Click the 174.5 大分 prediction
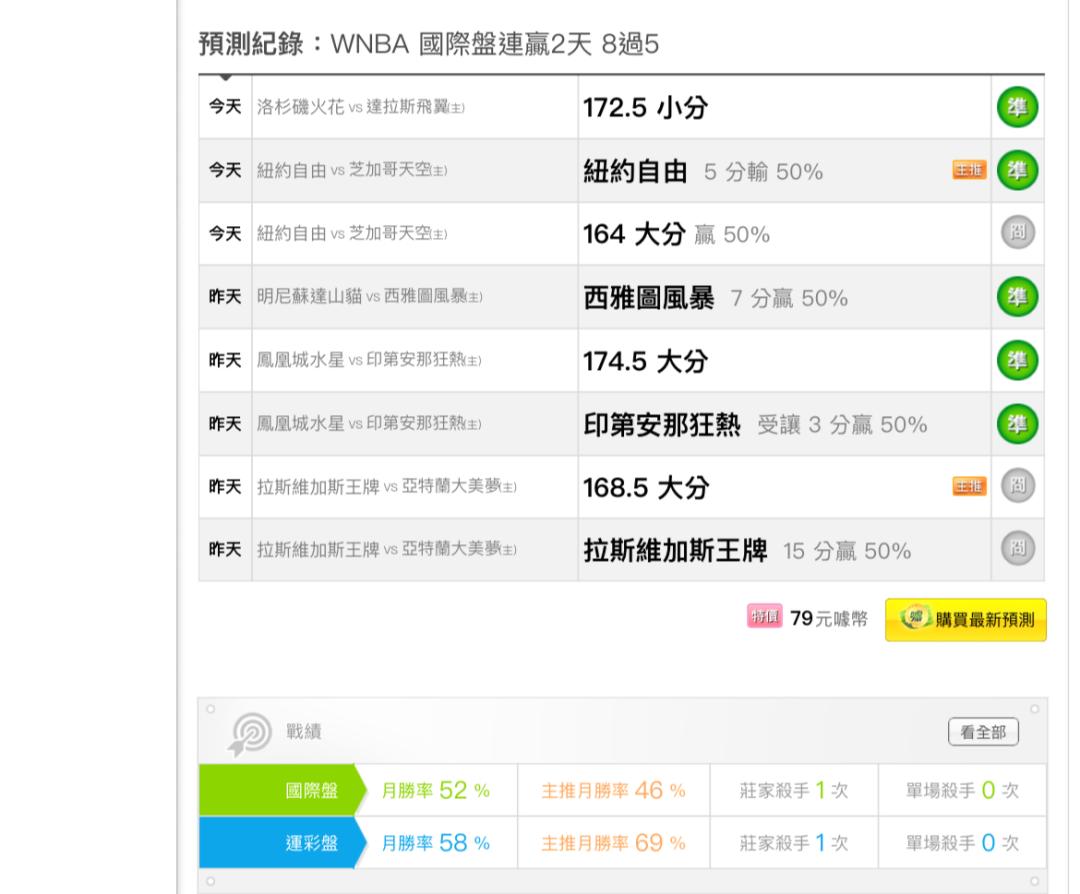The height and width of the screenshot is (894, 1080). point(645,362)
